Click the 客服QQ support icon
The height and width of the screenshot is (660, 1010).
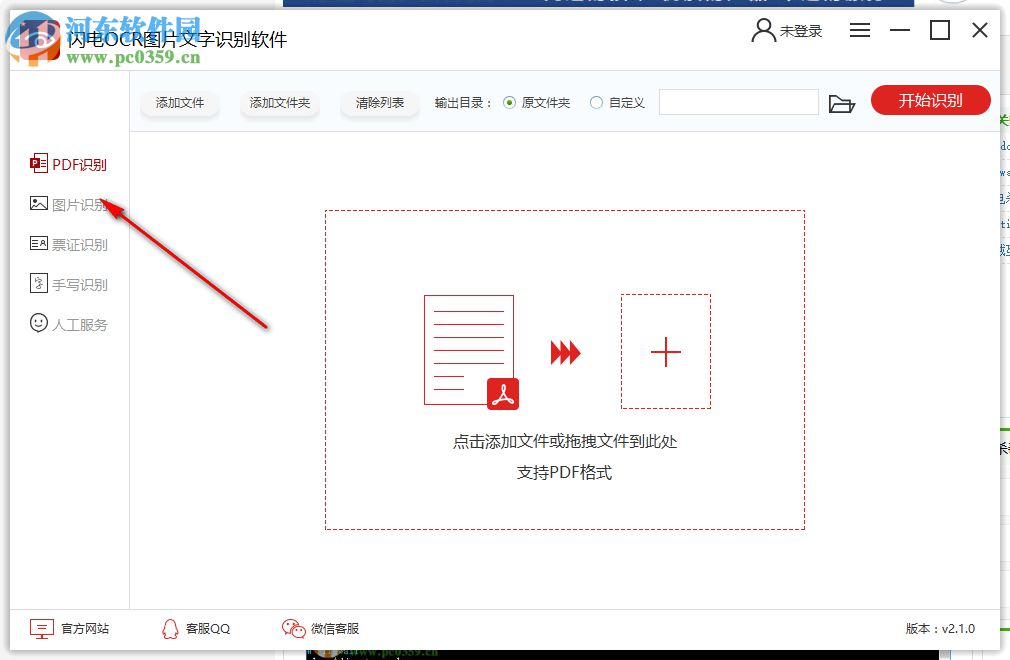(x=172, y=628)
